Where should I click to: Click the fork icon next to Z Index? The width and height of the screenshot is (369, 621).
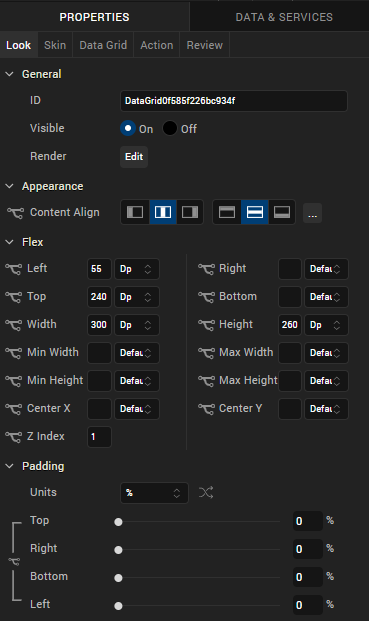click(13, 437)
